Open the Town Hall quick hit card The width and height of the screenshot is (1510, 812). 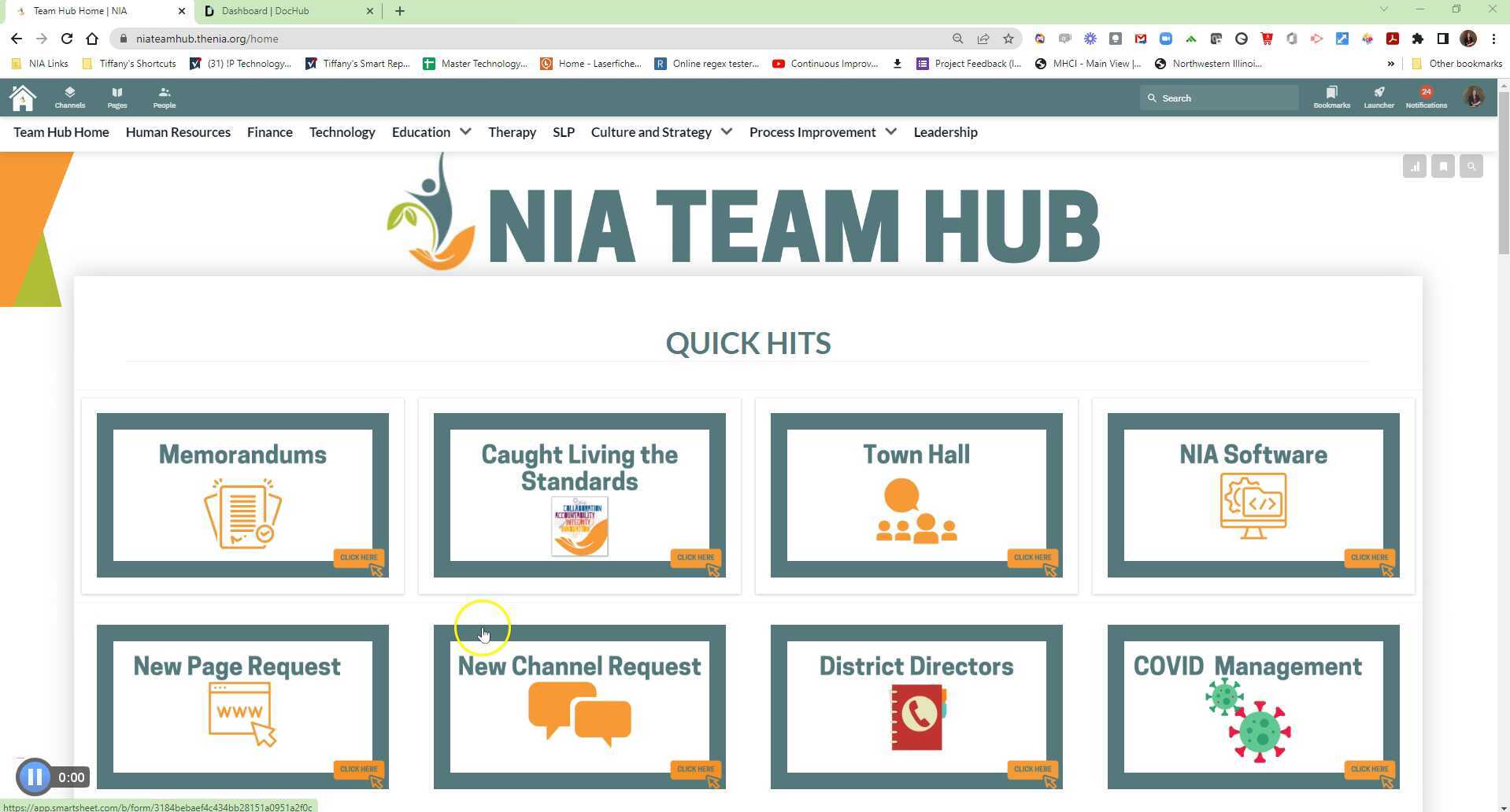tap(916, 494)
